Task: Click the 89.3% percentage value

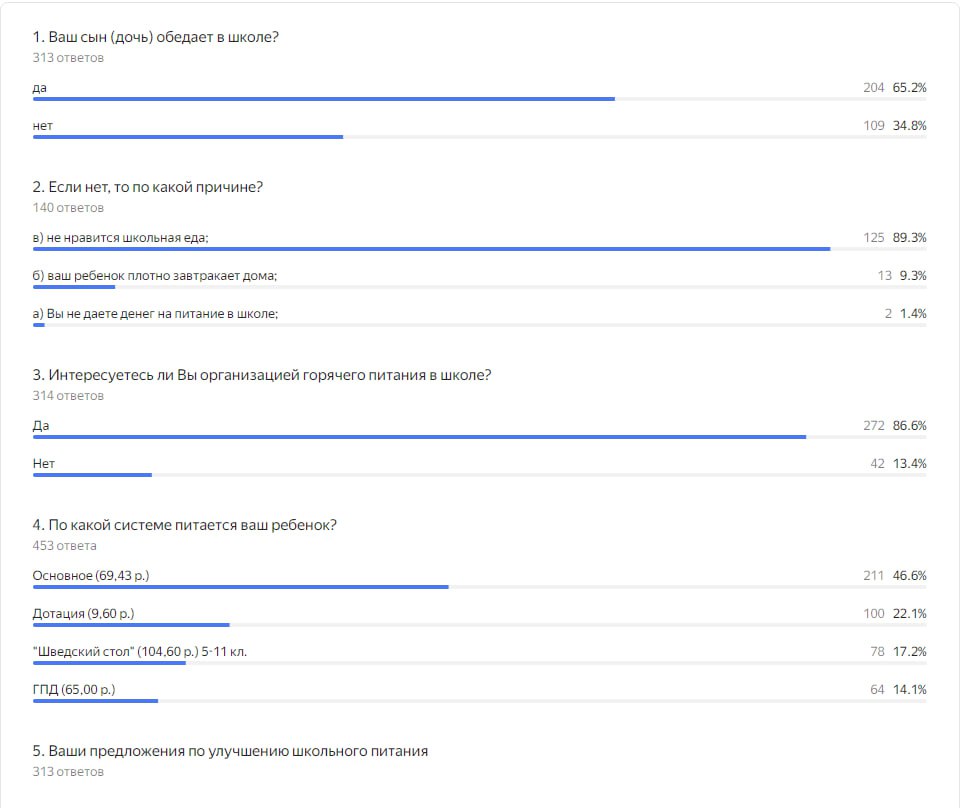Action: tap(909, 238)
